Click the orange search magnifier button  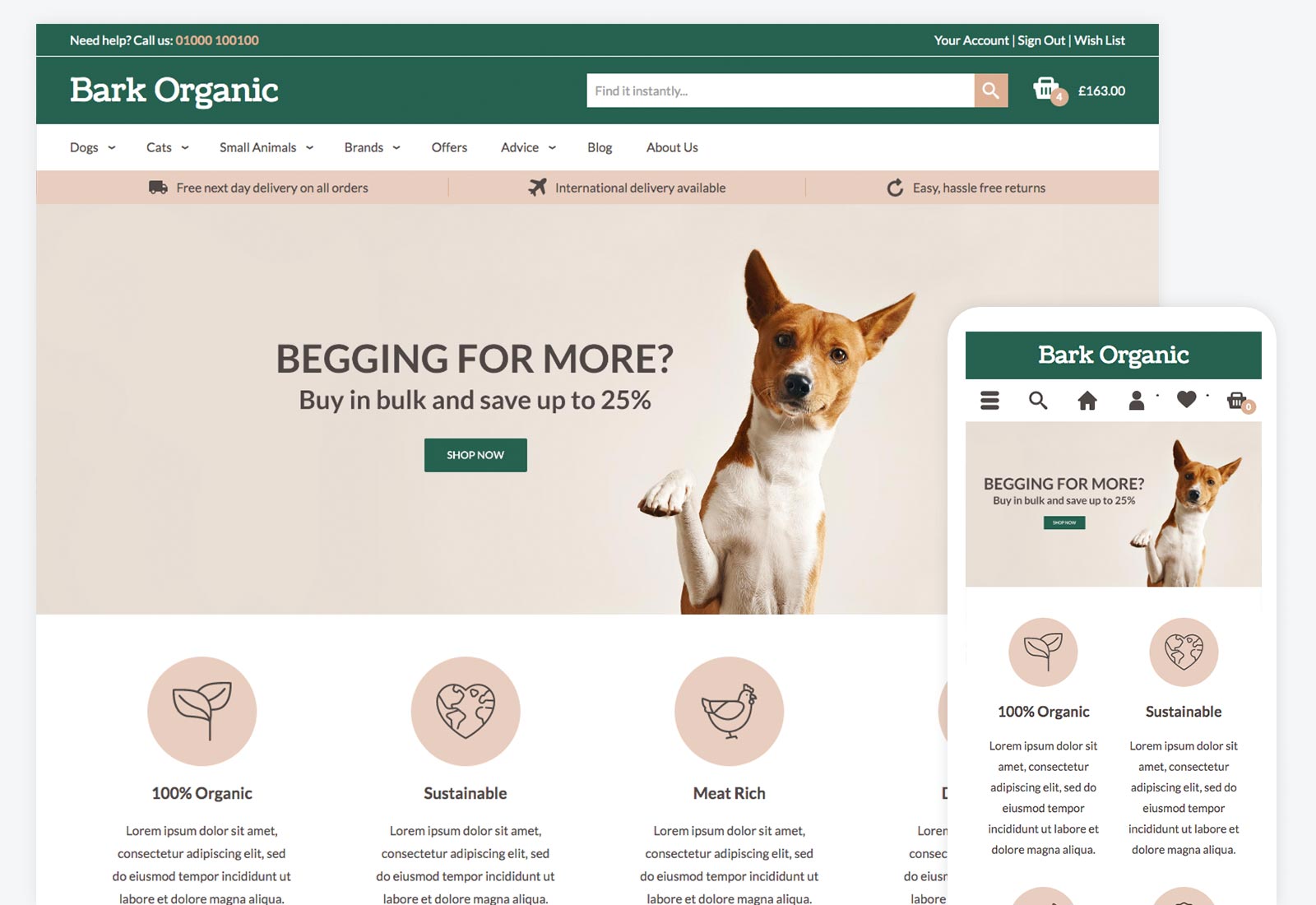991,90
